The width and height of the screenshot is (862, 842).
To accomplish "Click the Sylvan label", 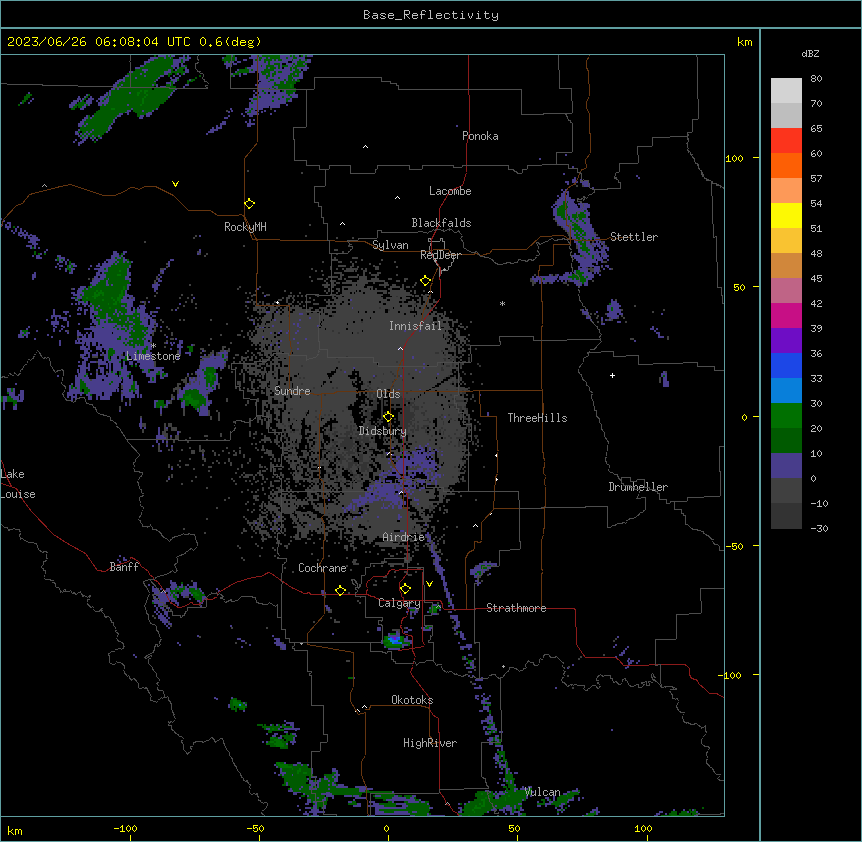I will (x=390, y=245).
